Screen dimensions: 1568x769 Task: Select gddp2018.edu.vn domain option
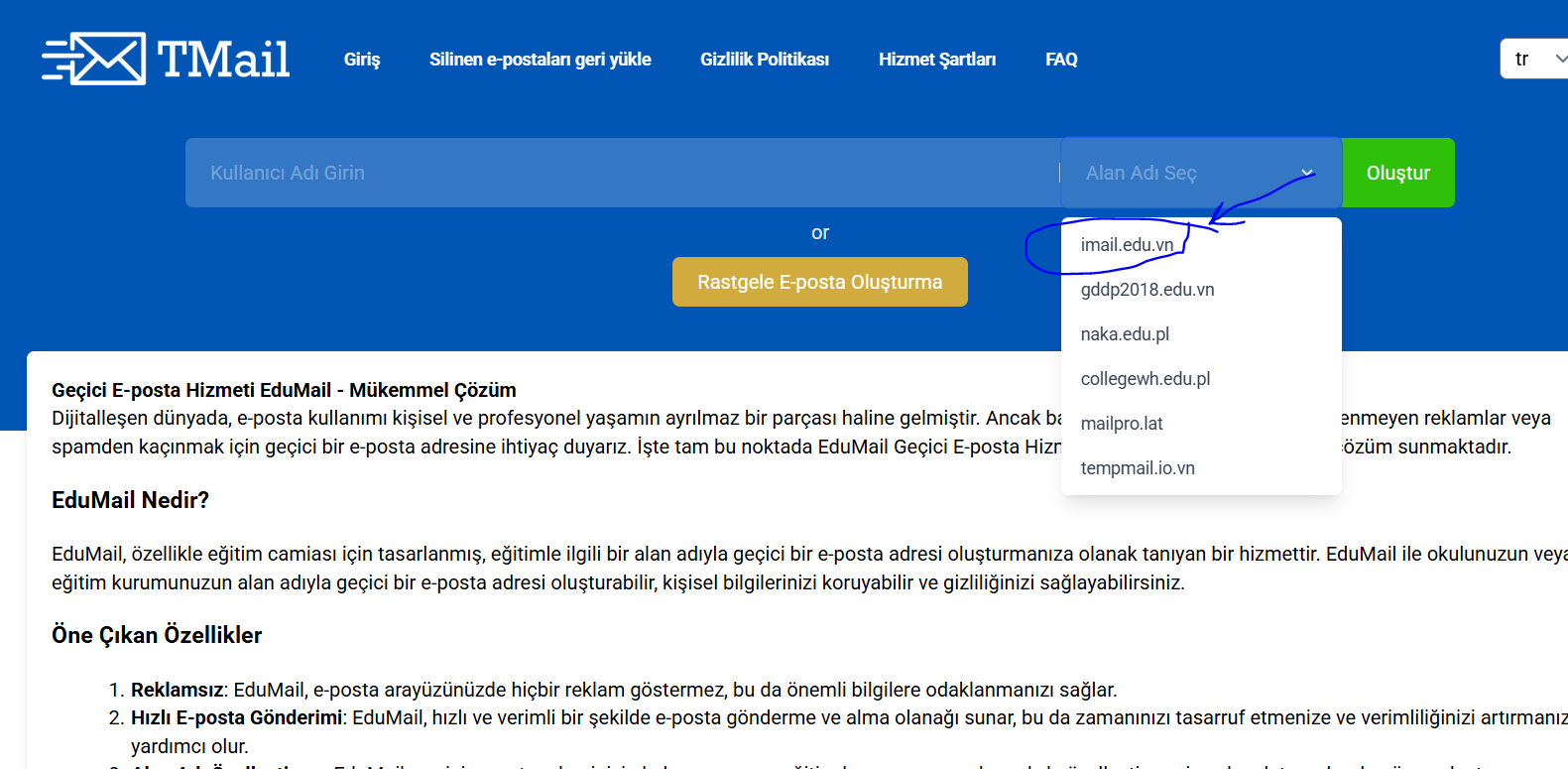click(1201, 290)
